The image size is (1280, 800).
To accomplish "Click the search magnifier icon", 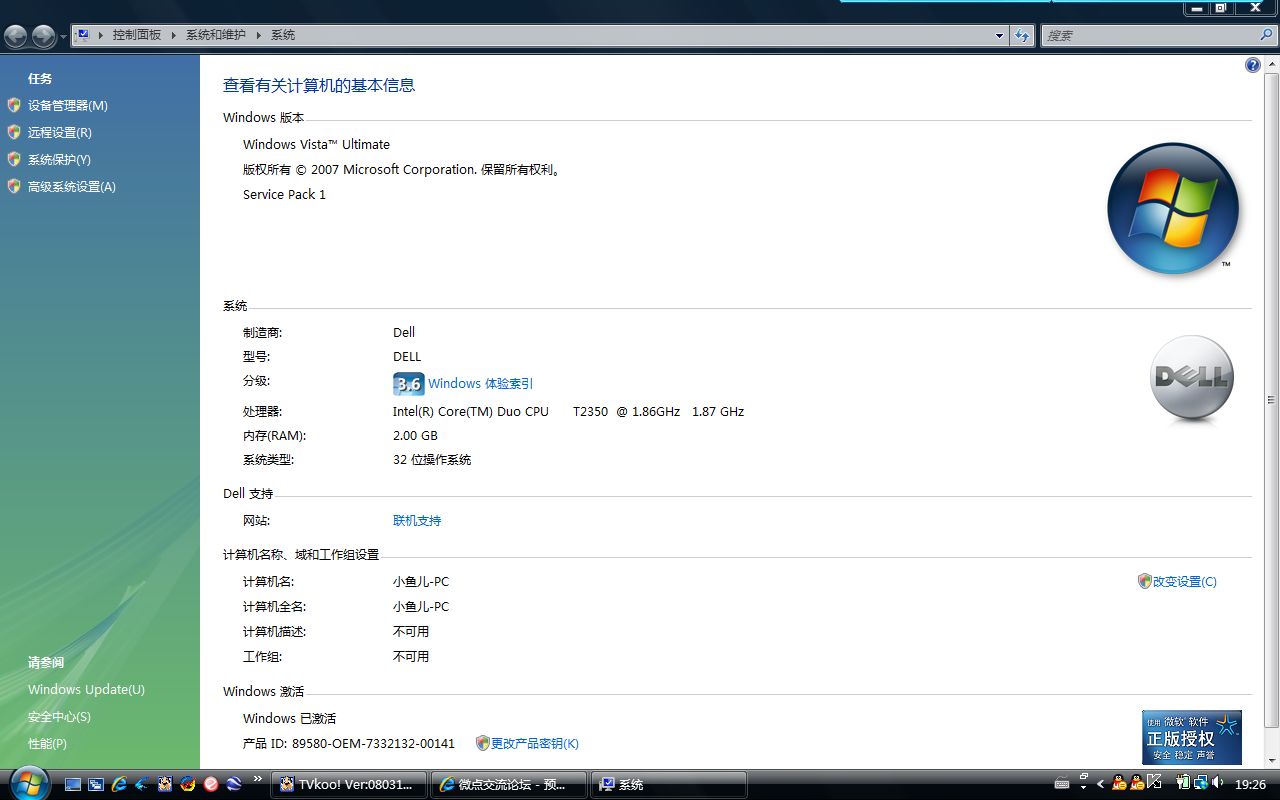I will pos(1267,35).
